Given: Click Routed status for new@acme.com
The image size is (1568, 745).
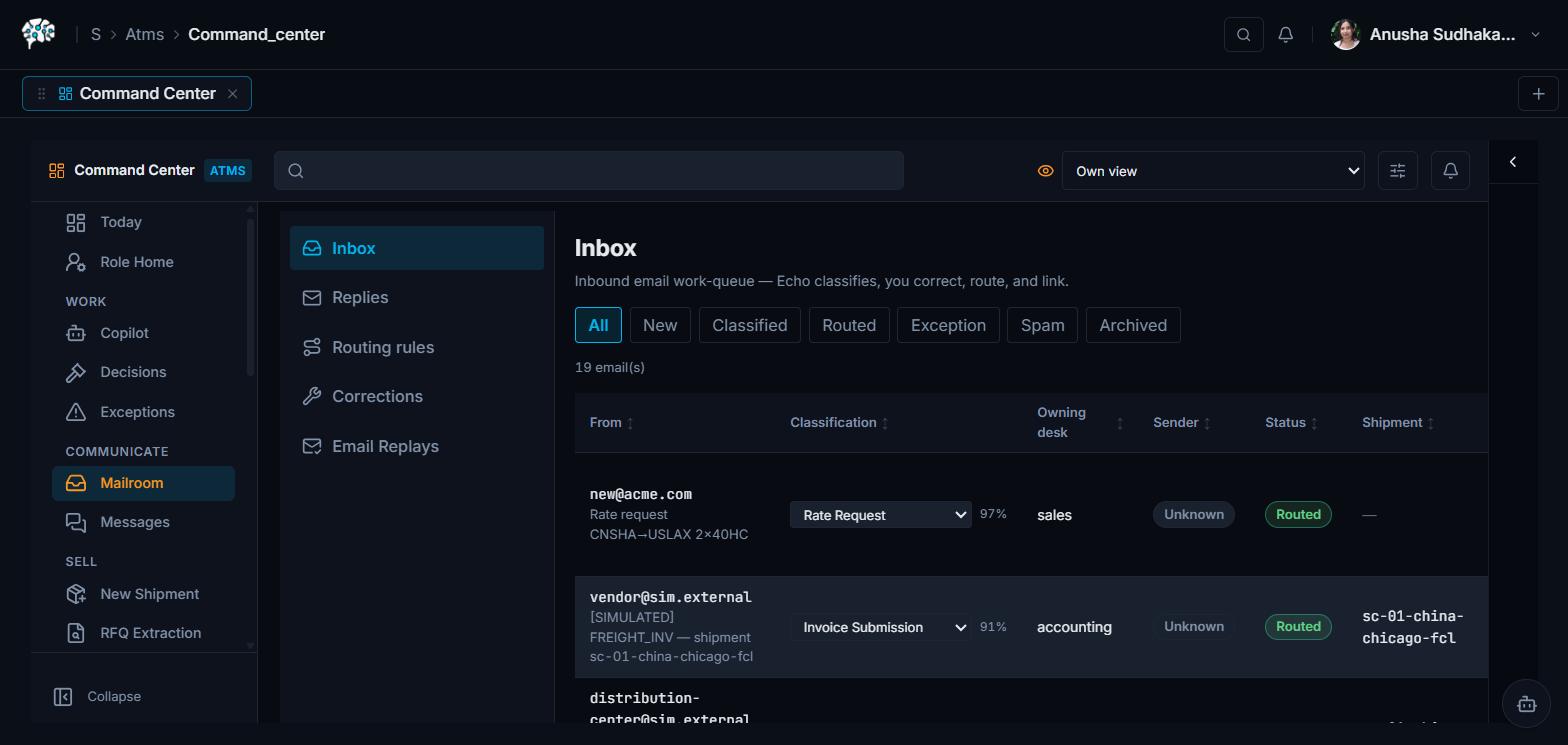Looking at the screenshot, I should (x=1298, y=514).
